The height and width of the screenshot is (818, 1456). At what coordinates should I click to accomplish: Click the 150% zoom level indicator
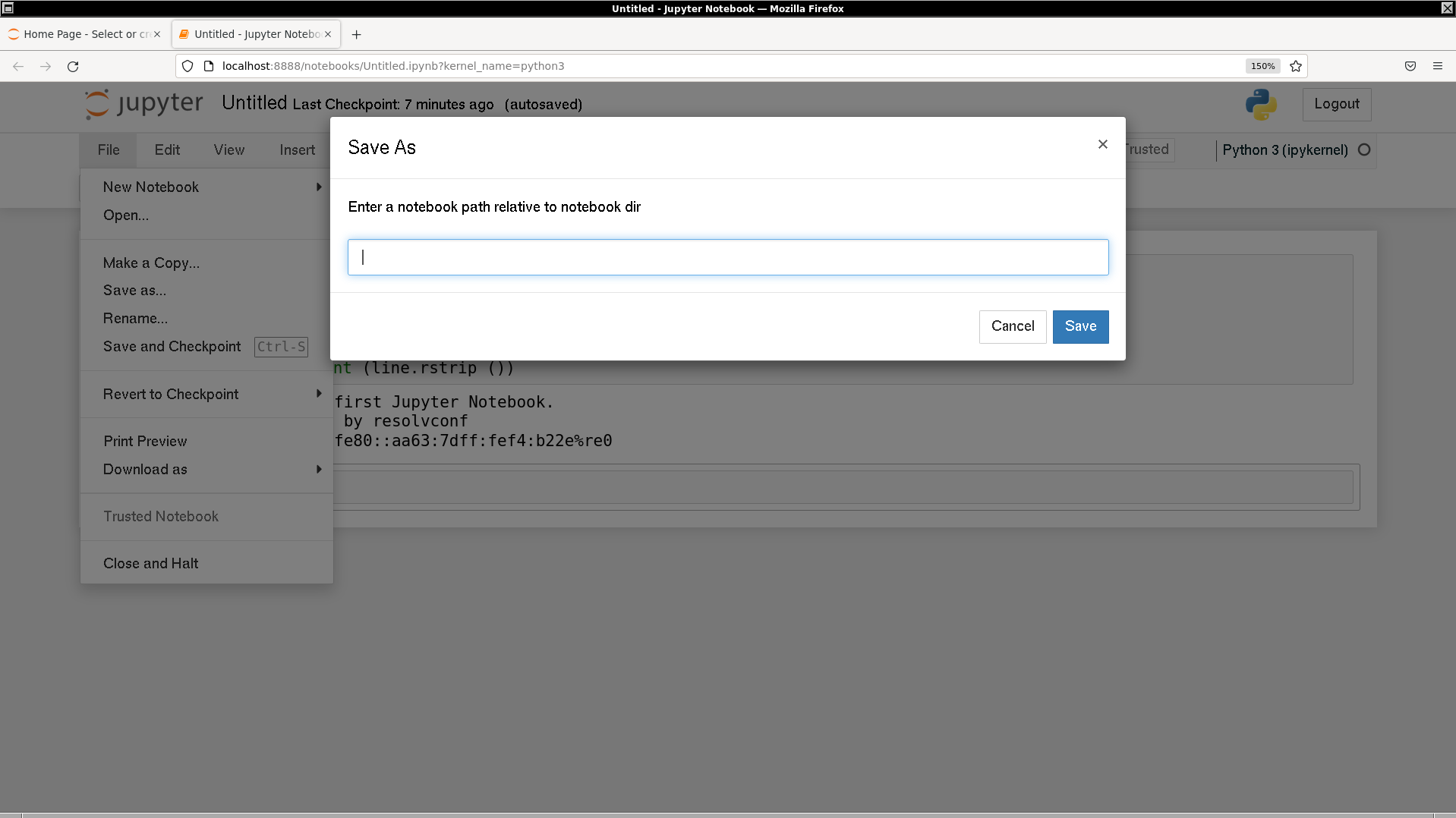coord(1262,66)
